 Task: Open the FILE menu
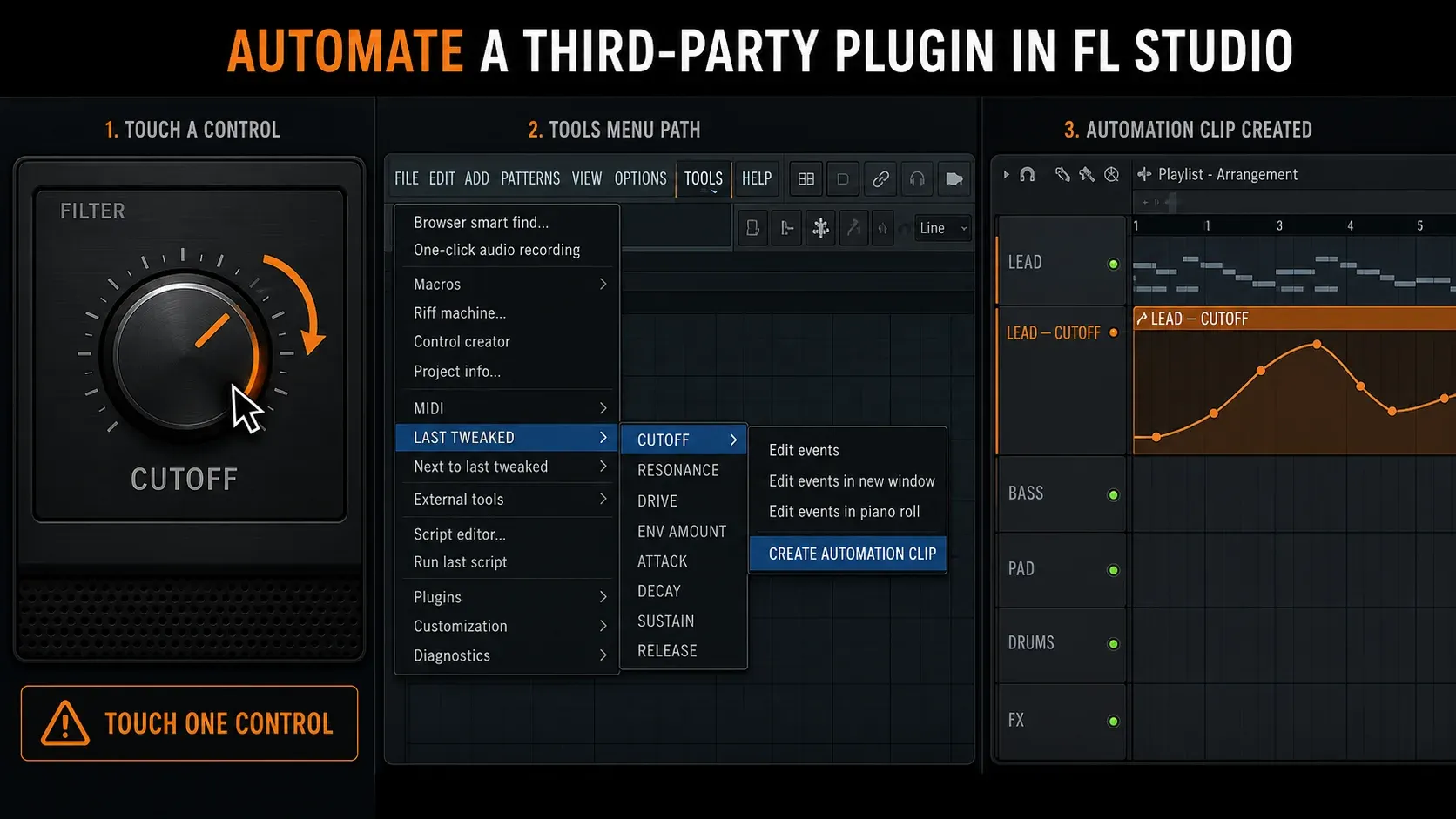pyautogui.click(x=407, y=178)
